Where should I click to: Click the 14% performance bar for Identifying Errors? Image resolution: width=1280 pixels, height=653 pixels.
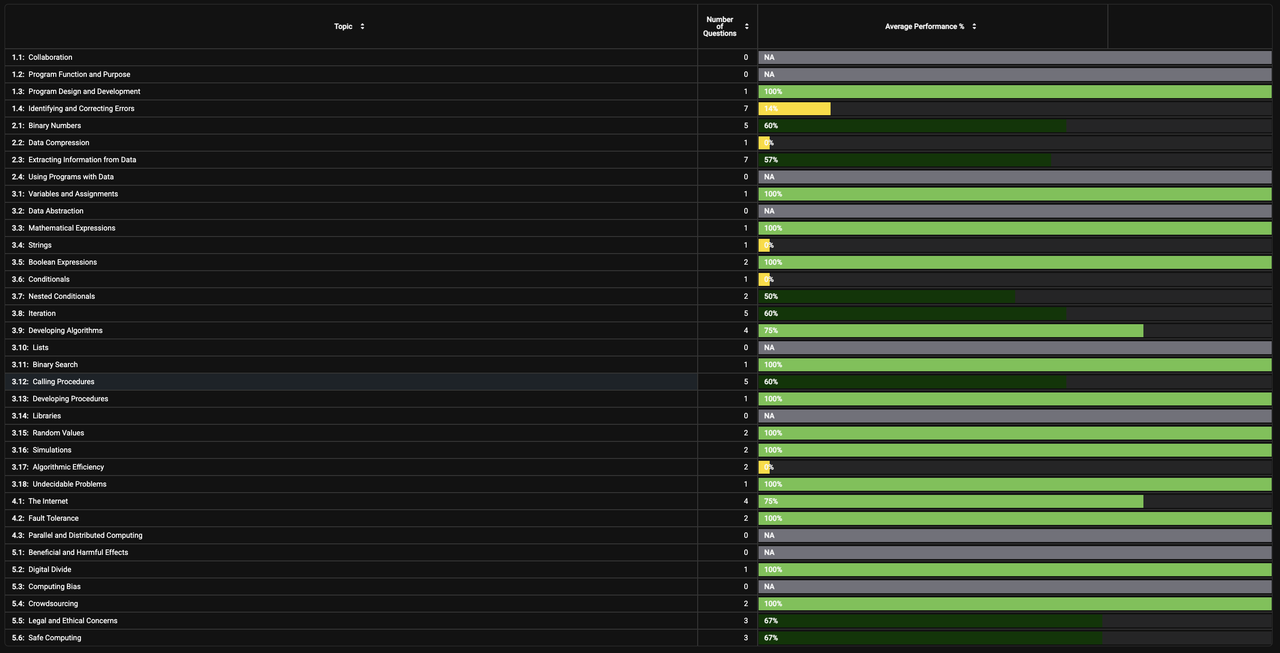point(795,108)
